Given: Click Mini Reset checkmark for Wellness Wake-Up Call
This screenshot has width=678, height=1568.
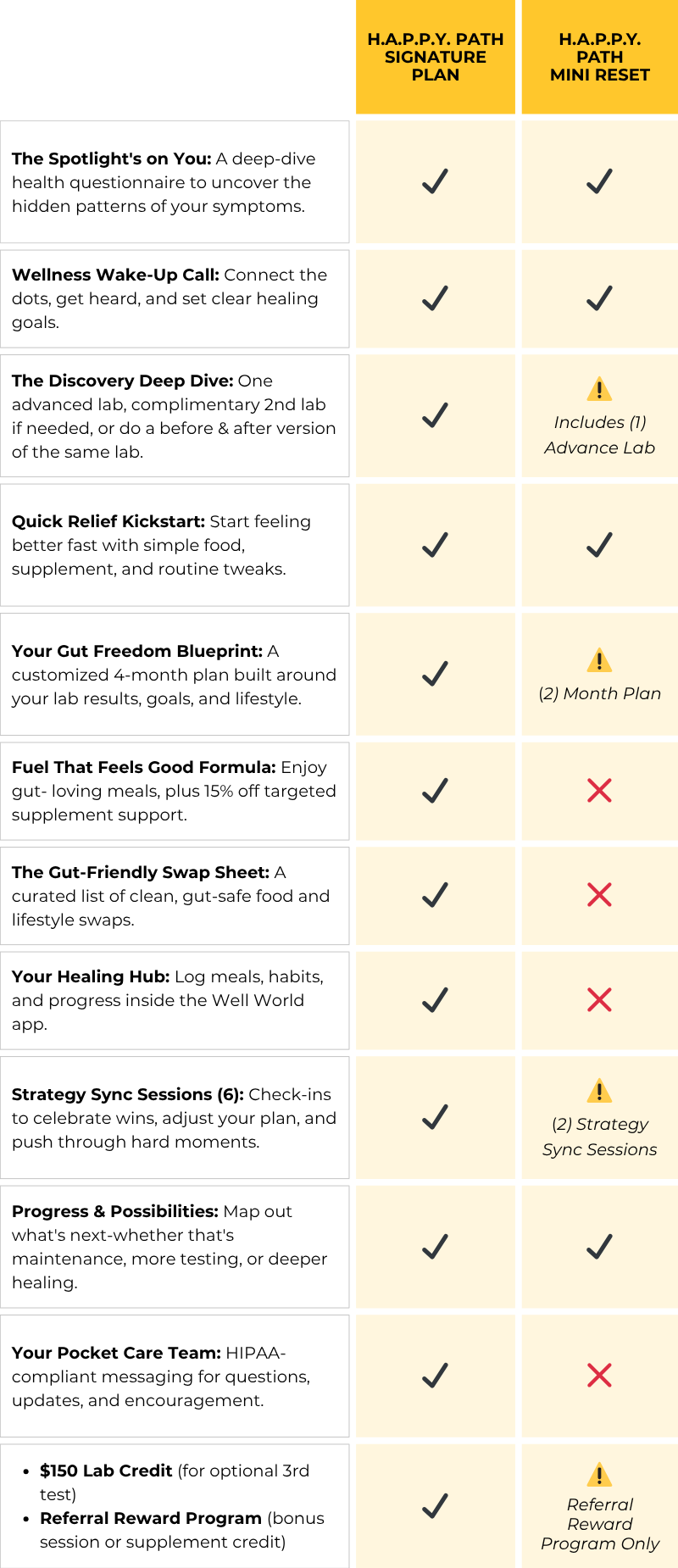Looking at the screenshot, I should coord(599,298).
